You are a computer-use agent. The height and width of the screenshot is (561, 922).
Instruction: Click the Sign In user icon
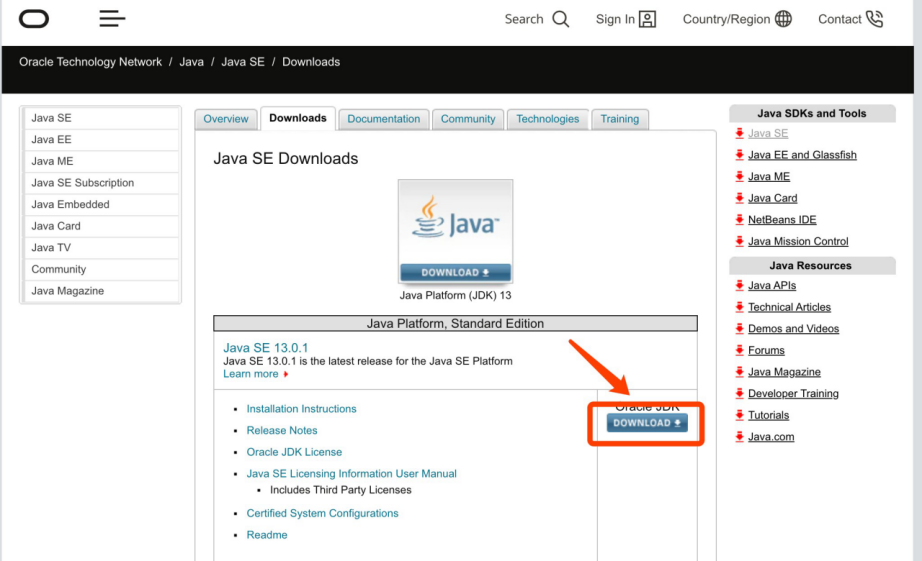coord(647,19)
